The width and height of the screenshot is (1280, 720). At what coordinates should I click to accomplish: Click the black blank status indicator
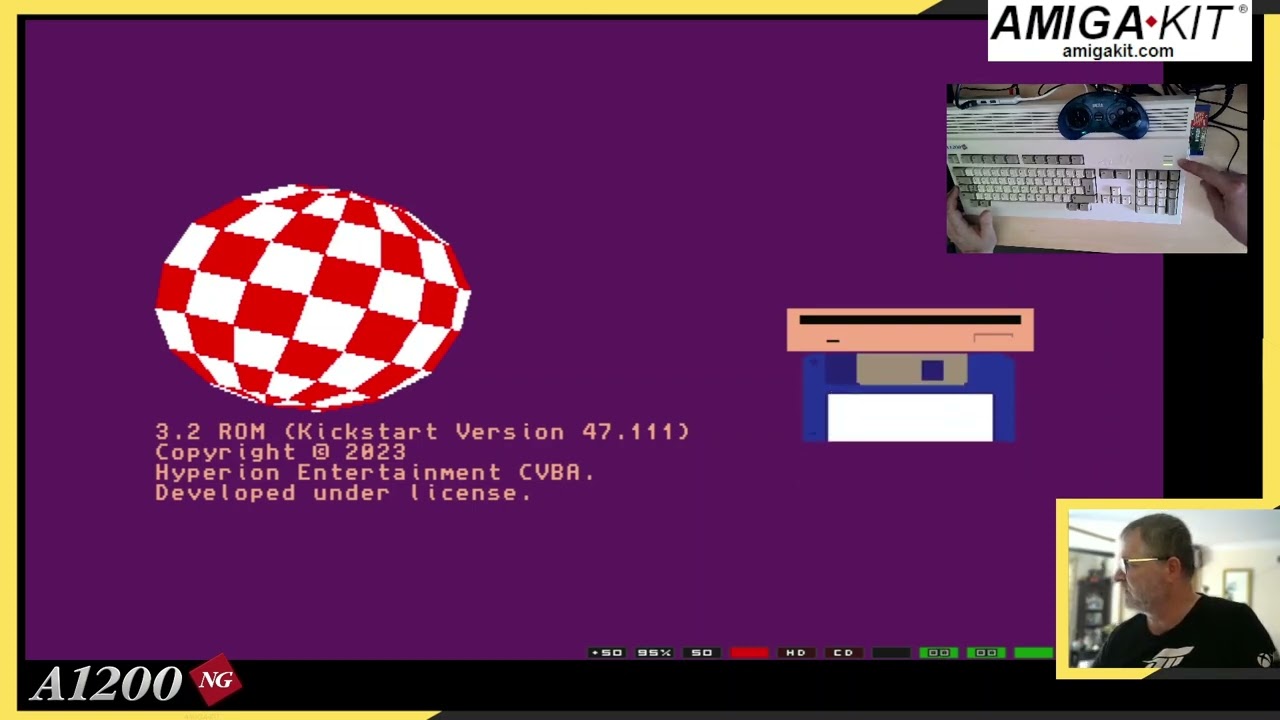tap(891, 653)
